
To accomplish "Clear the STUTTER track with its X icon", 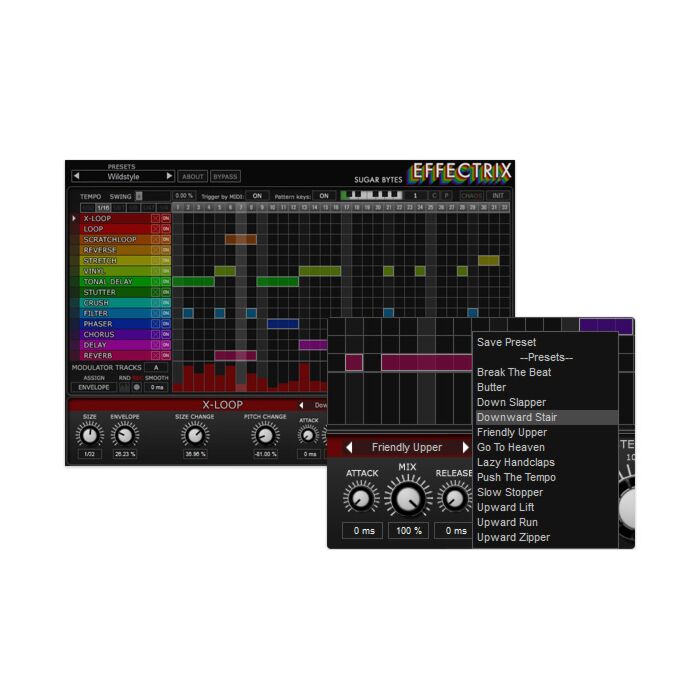I will tap(155, 292).
